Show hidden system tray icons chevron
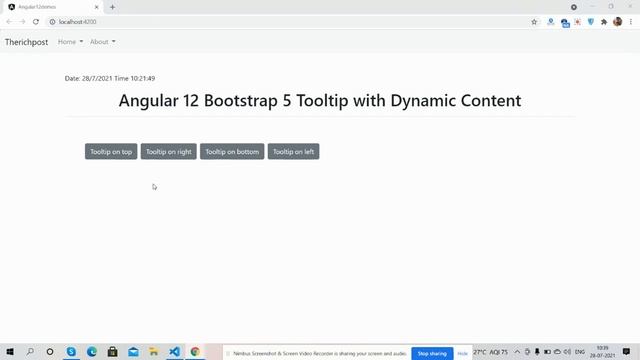Viewport: 640px width, 360px height. point(517,352)
